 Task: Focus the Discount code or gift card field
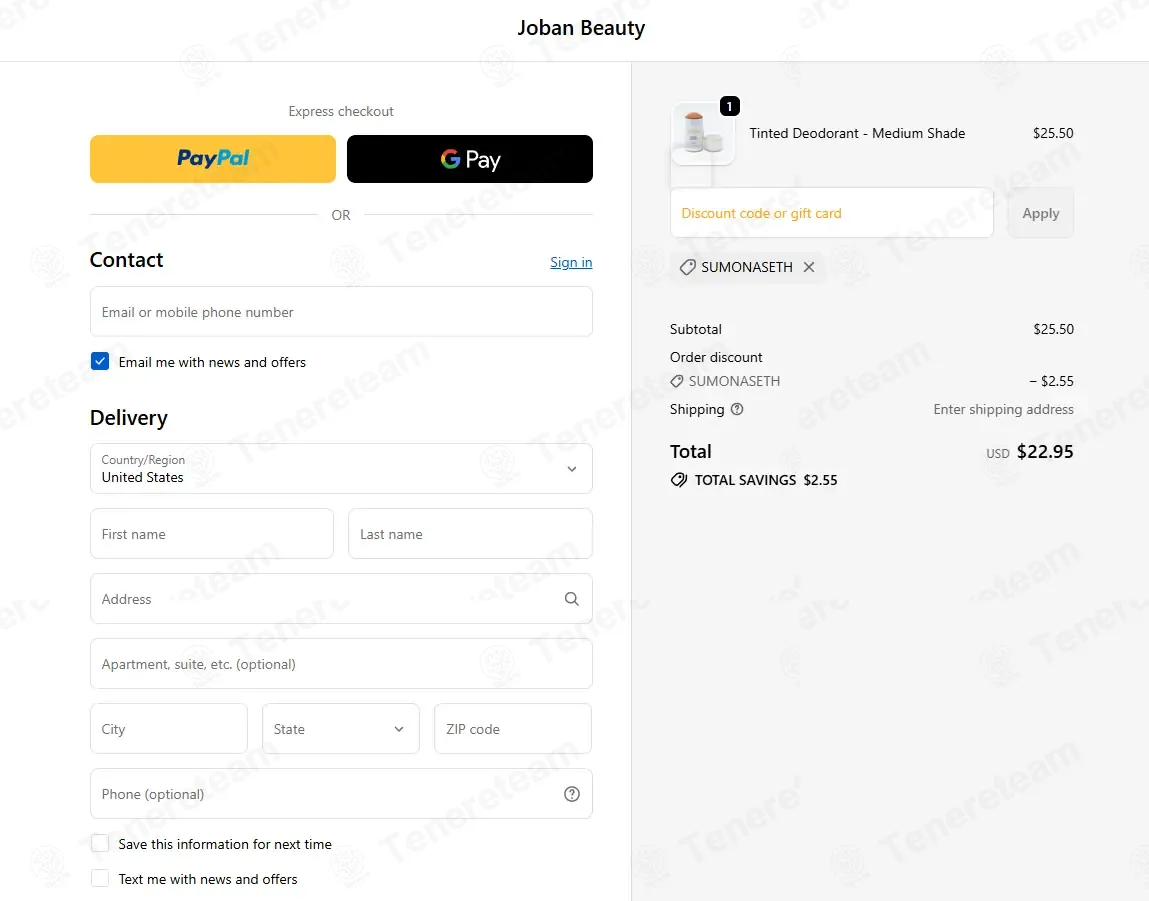pyautogui.click(x=832, y=213)
